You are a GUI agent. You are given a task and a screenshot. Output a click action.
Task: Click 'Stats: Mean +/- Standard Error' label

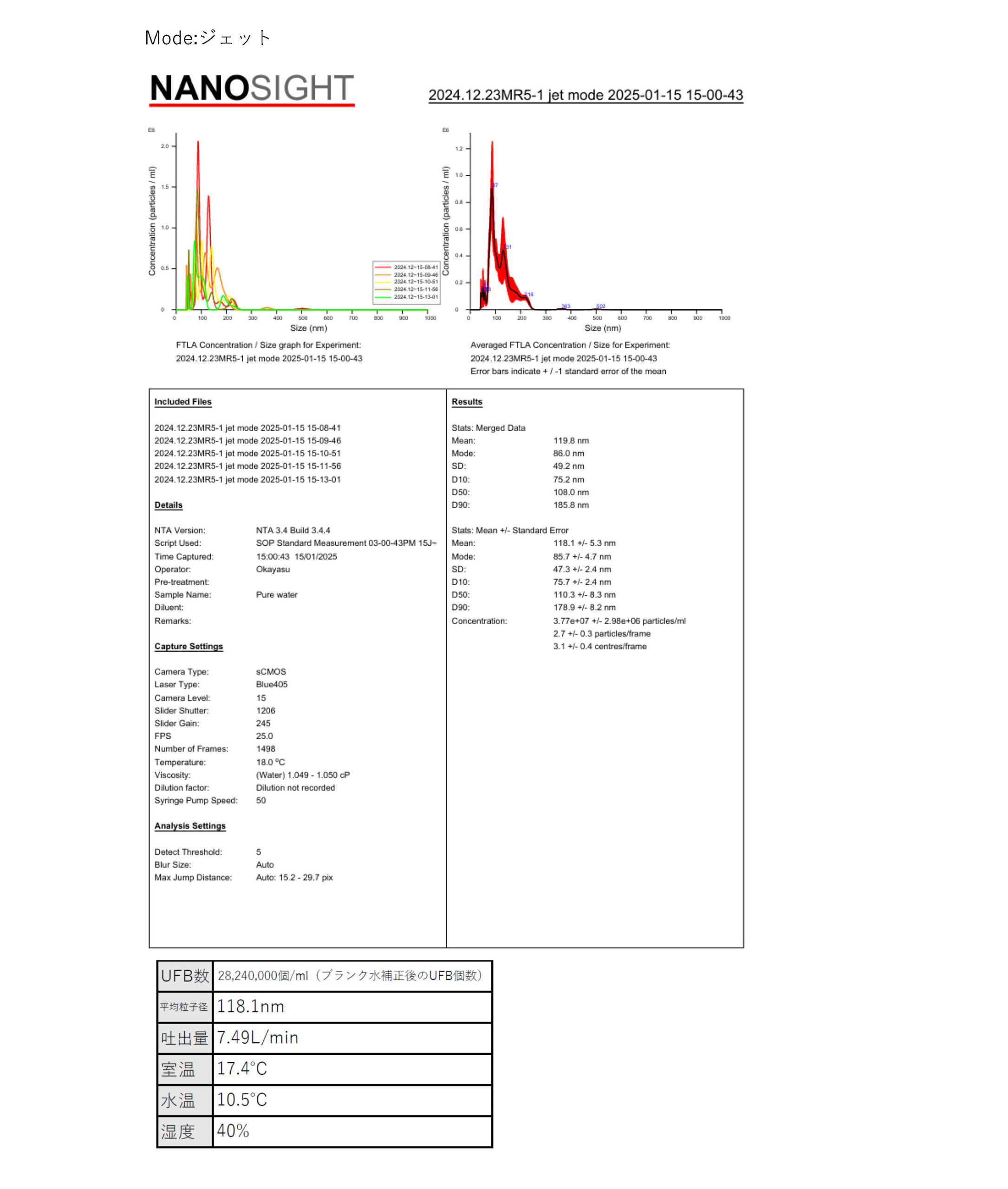coord(510,530)
